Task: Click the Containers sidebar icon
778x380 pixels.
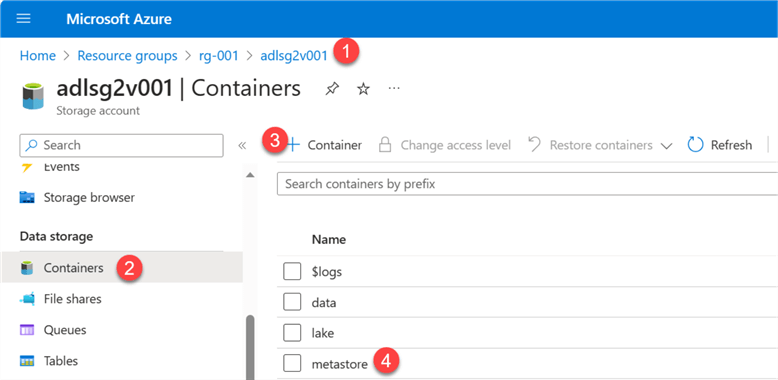Action: 27,268
